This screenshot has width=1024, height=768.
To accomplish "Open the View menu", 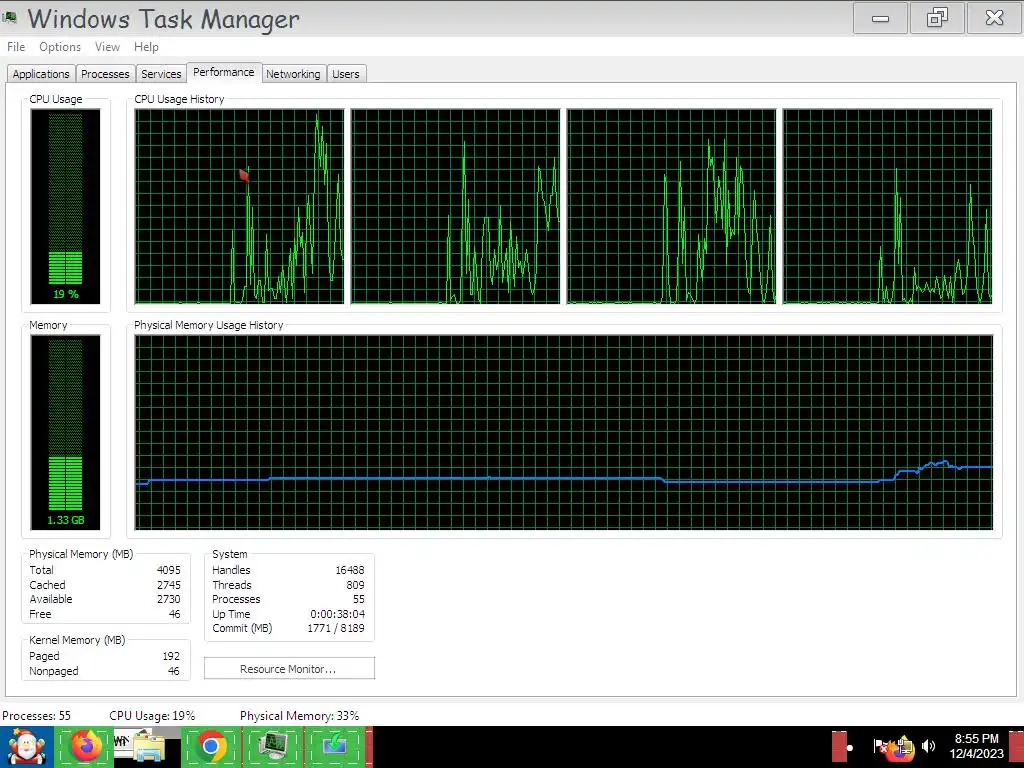I will tap(107, 47).
